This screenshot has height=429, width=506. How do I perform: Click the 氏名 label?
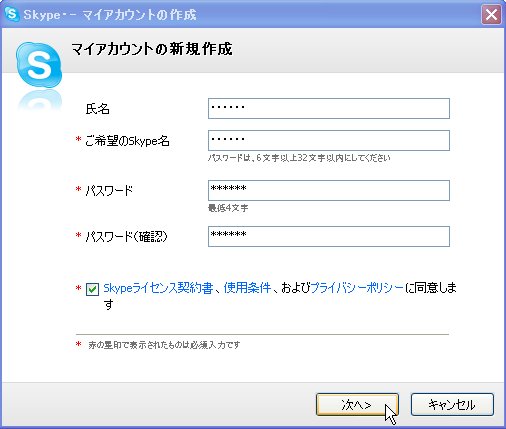click(97, 109)
